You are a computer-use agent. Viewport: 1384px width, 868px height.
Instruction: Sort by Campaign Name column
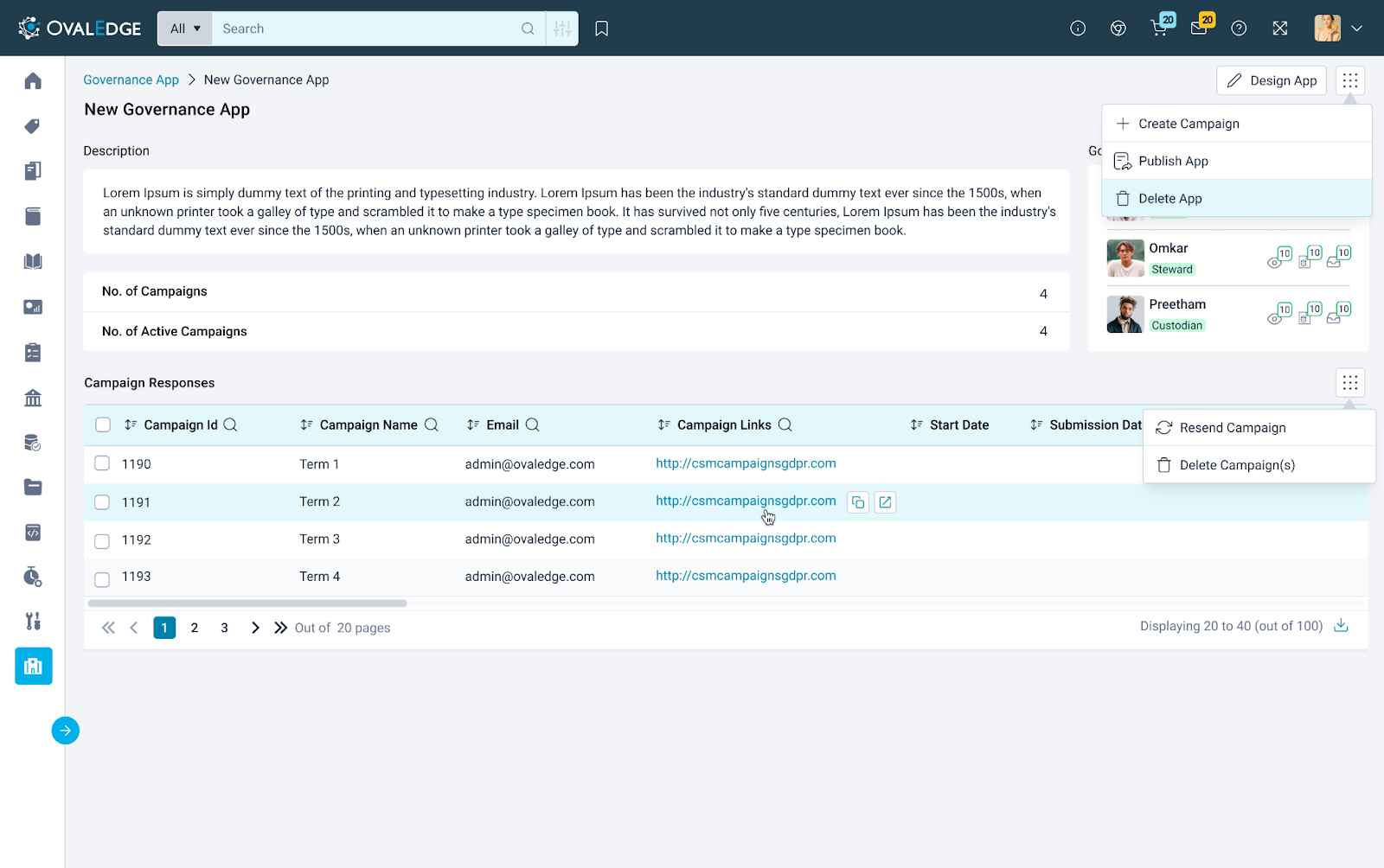(x=306, y=424)
